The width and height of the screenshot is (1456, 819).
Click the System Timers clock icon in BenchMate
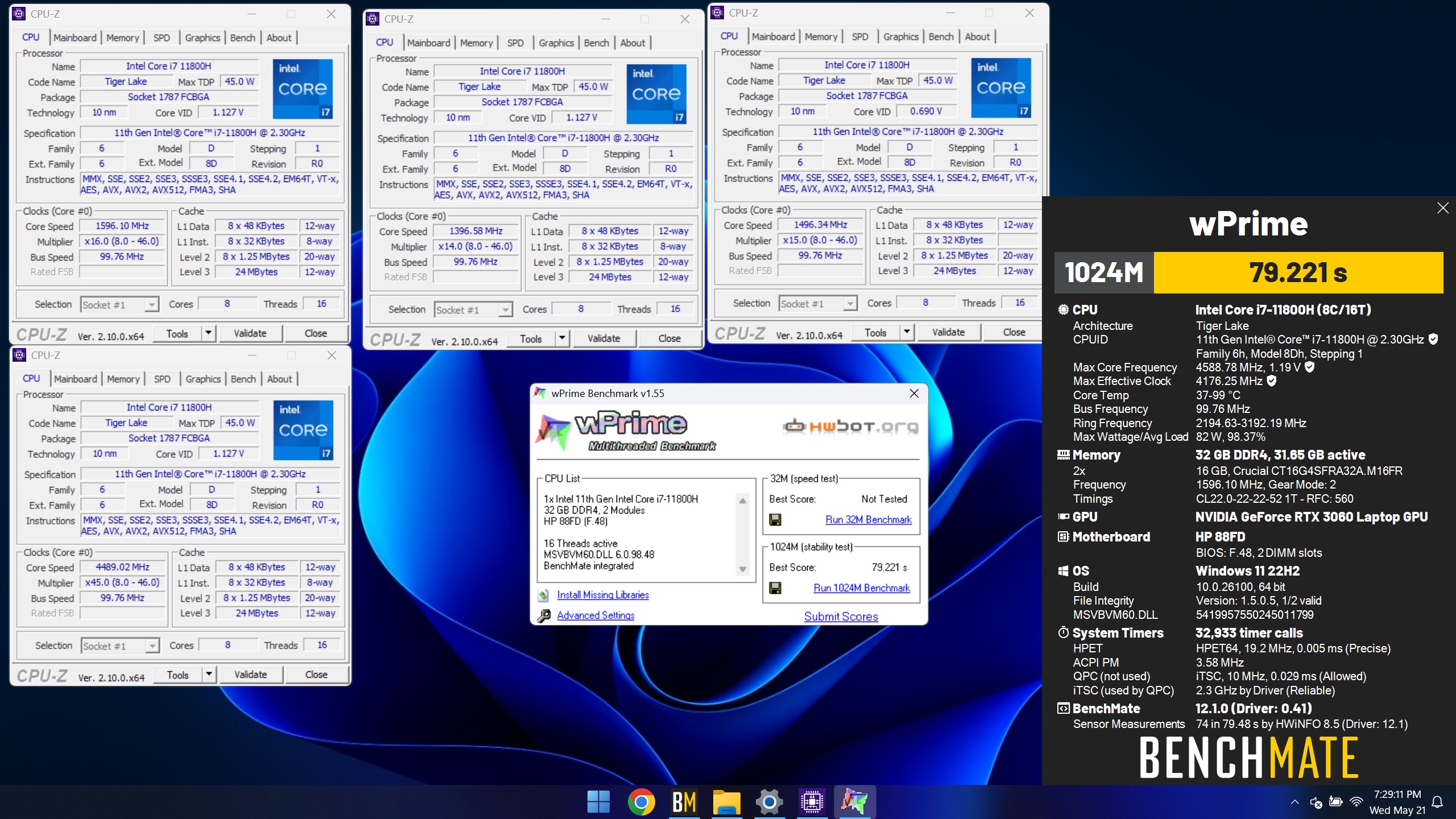1063,632
